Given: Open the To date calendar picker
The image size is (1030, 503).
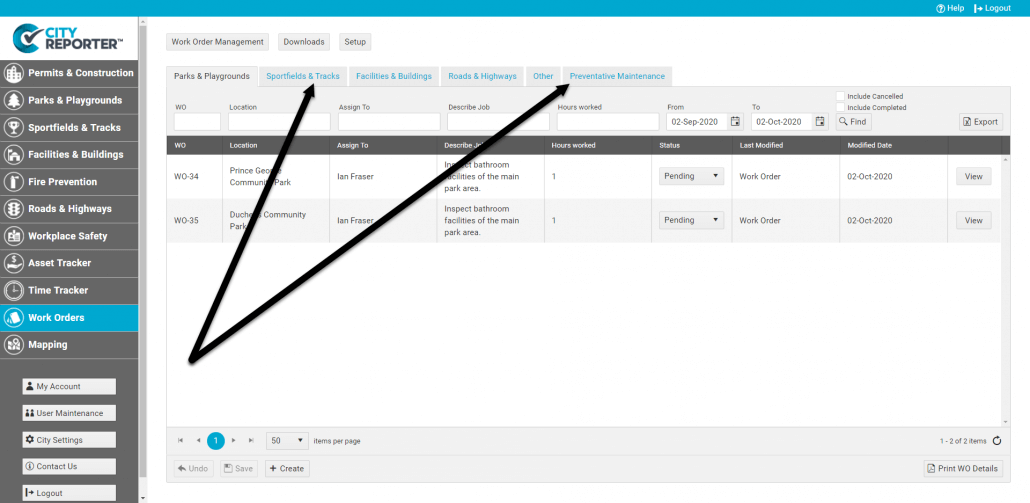Looking at the screenshot, I should click(820, 122).
